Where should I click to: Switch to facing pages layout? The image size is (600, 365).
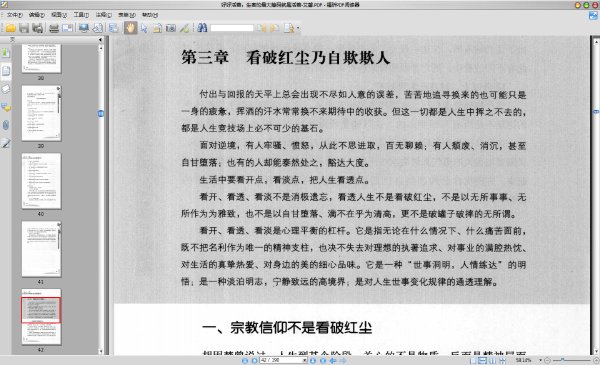point(492,360)
